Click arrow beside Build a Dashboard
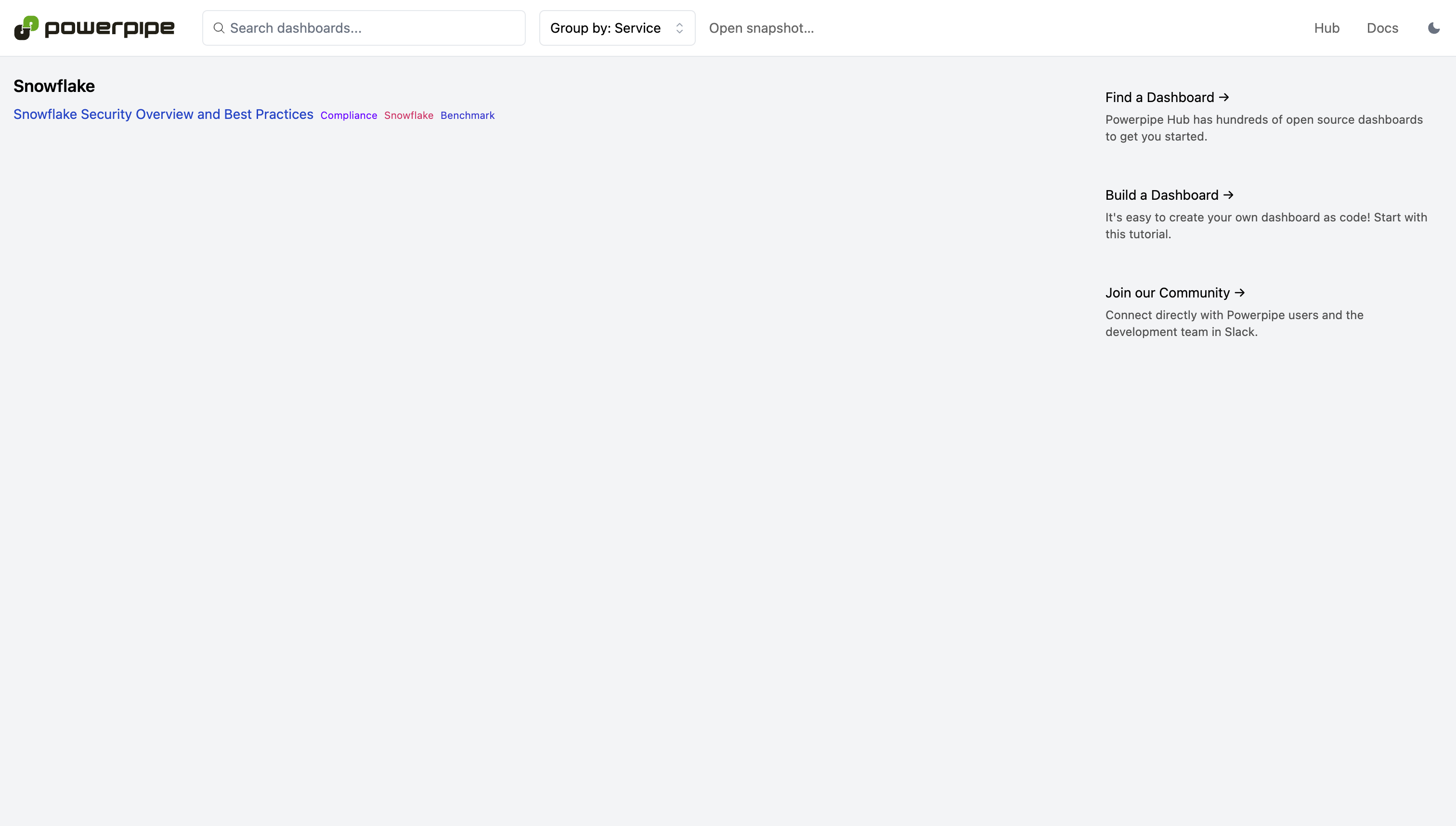 click(1228, 194)
